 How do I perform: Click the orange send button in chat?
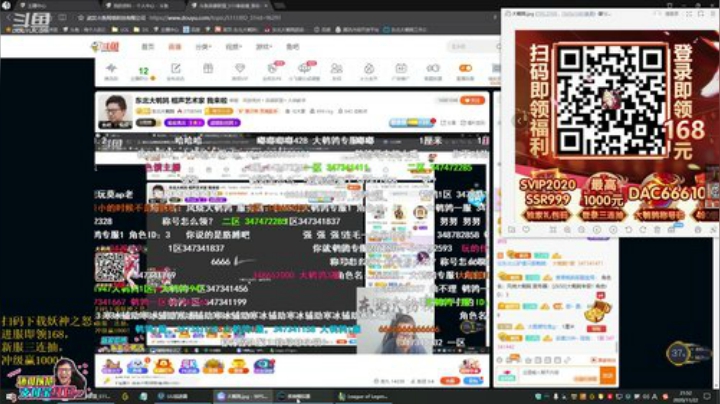pyautogui.click(x=608, y=375)
